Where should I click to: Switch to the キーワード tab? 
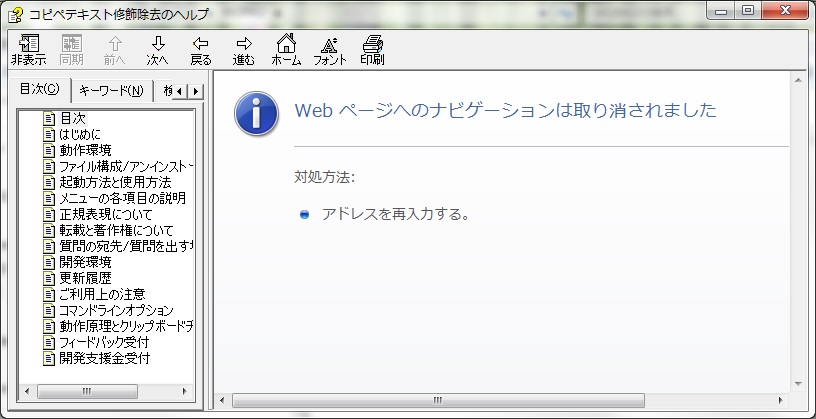tap(111, 91)
